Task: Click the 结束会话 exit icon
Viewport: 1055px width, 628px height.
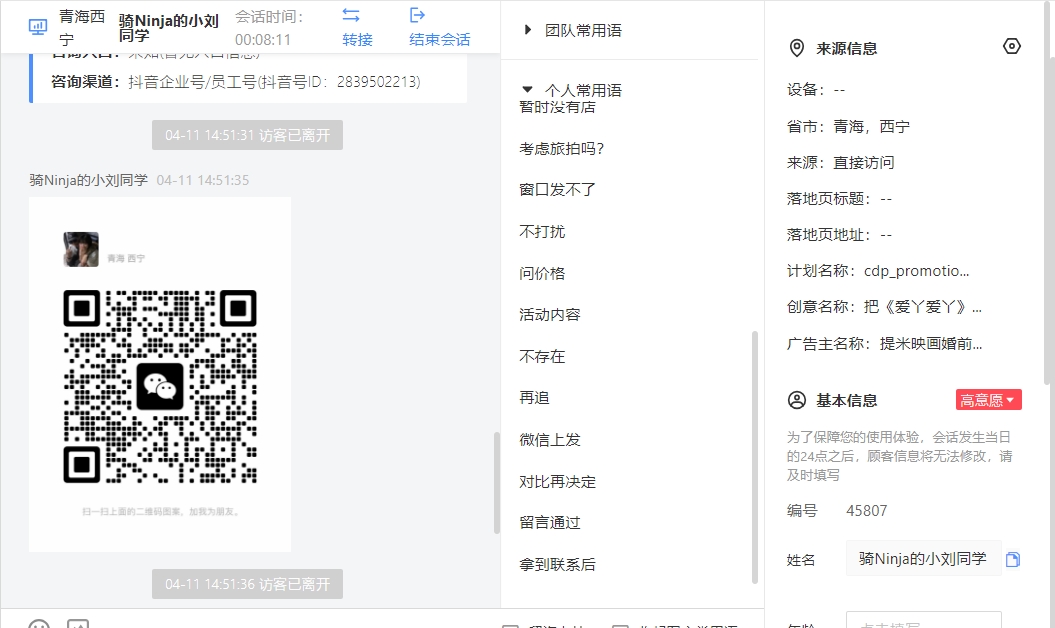Action: pyautogui.click(x=417, y=15)
